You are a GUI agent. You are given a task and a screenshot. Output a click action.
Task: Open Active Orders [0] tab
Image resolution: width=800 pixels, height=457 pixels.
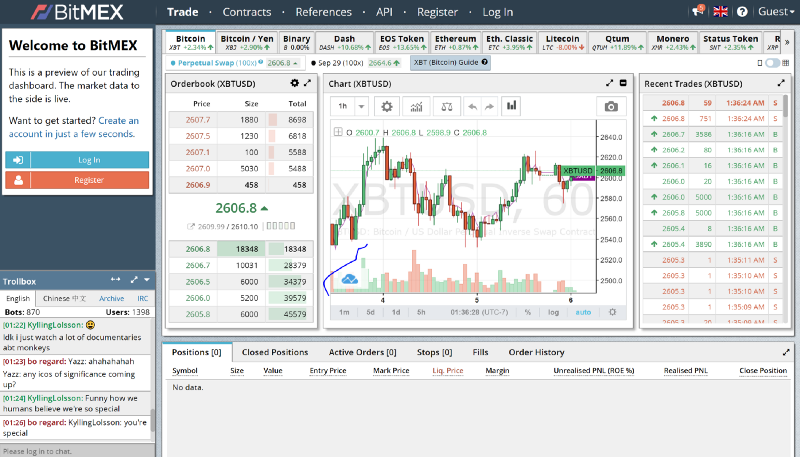pyautogui.click(x=362, y=352)
